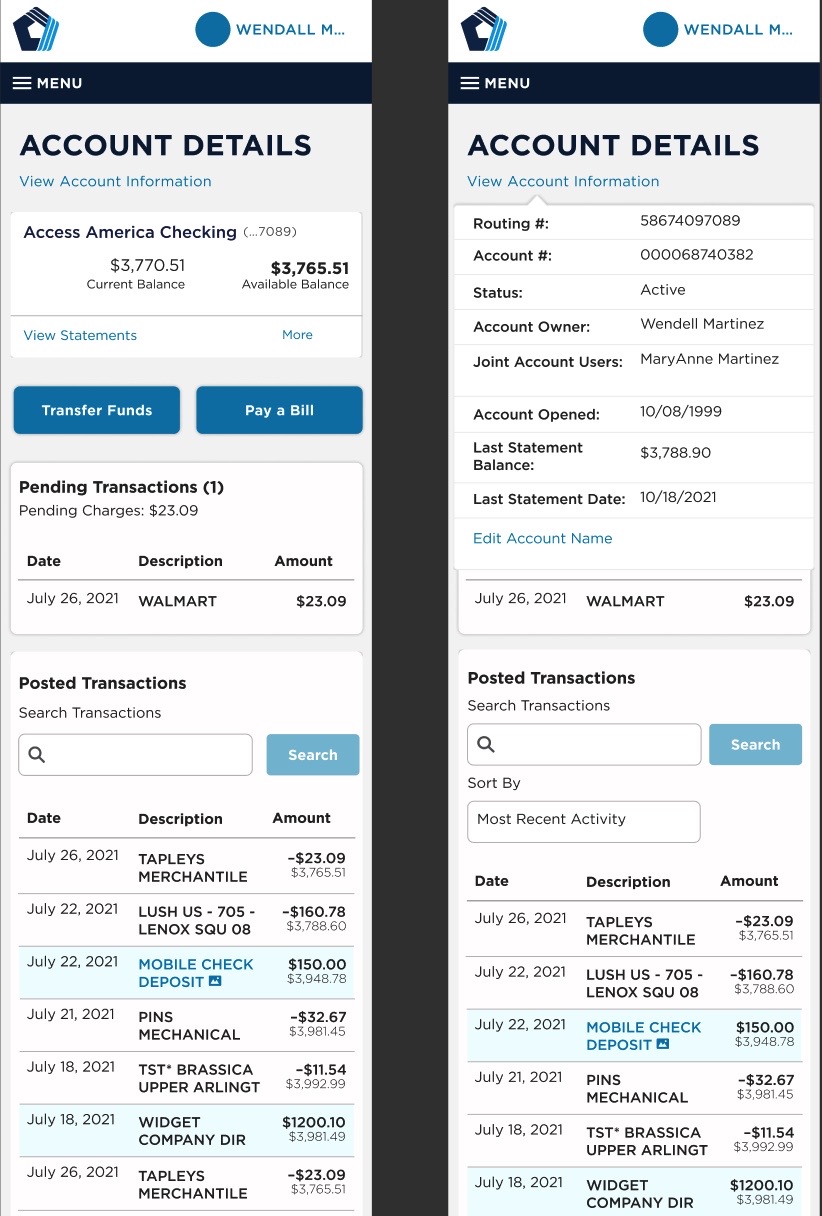Collapse View Account Information in the right screen
822x1216 pixels.
pyautogui.click(x=563, y=181)
